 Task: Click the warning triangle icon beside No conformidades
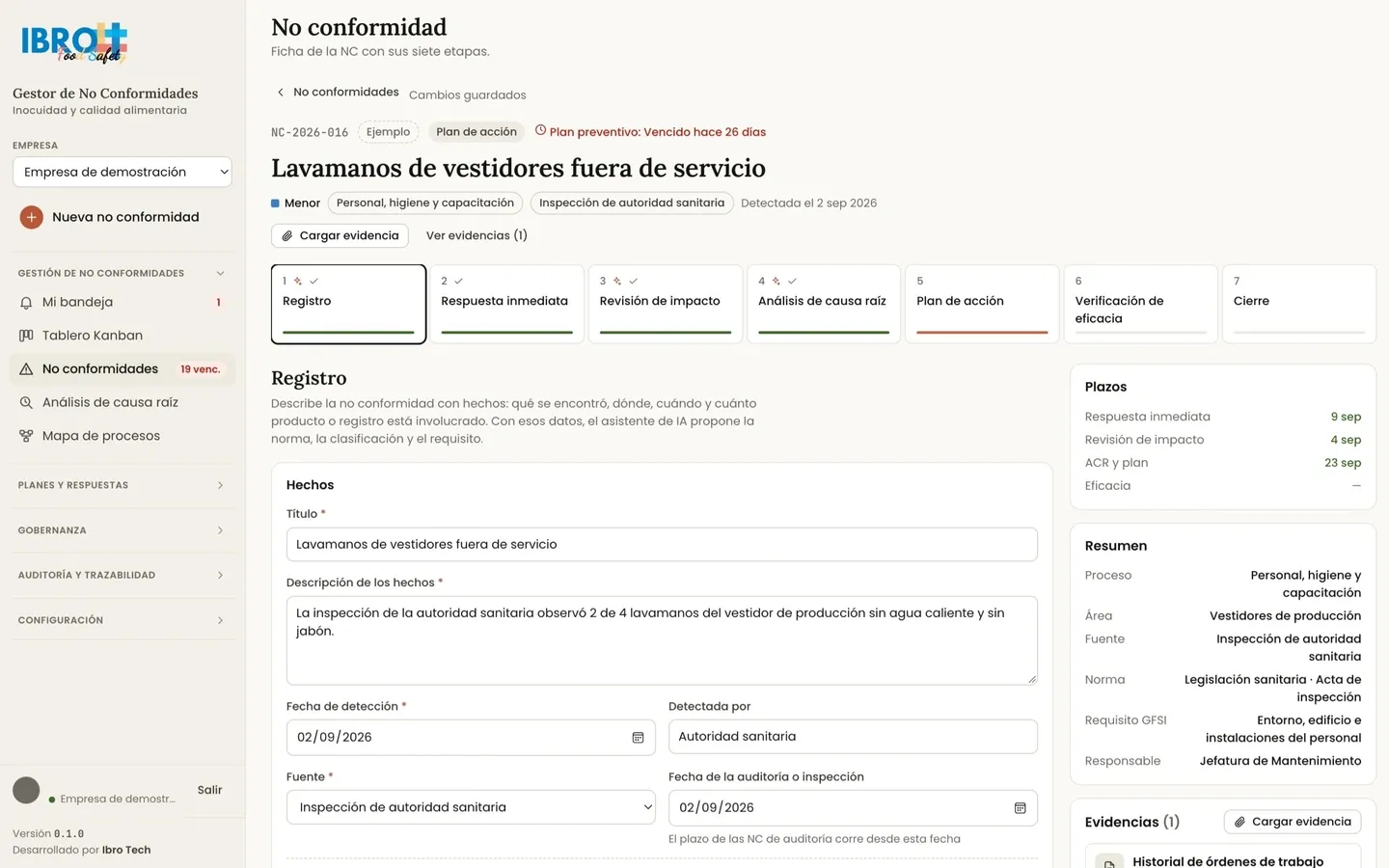[x=26, y=369]
